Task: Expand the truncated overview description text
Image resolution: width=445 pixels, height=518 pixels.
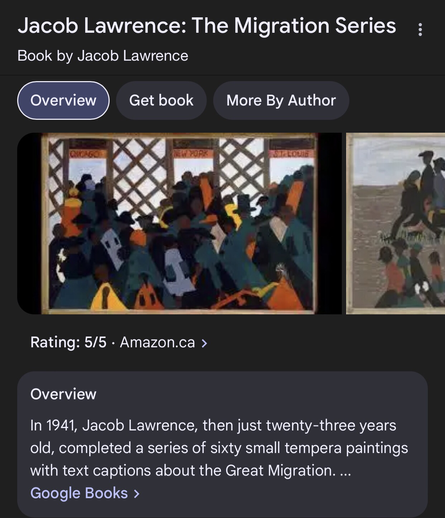Action: point(219,448)
